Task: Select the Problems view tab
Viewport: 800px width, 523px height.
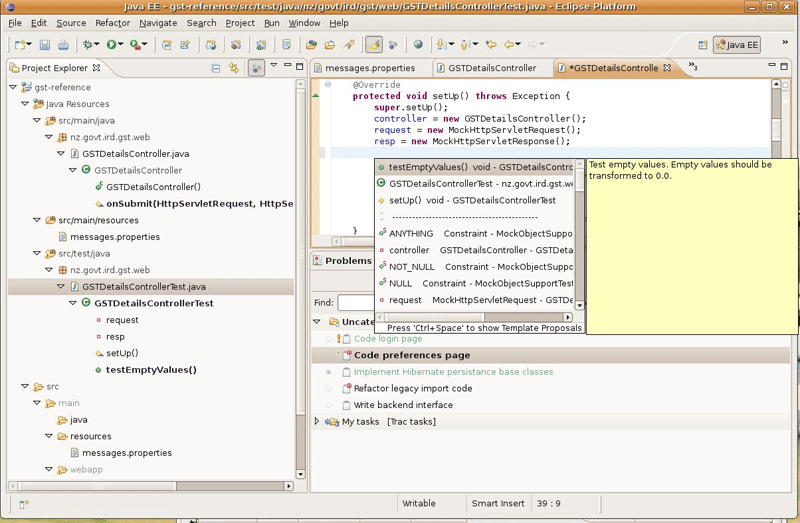Action: (x=343, y=261)
